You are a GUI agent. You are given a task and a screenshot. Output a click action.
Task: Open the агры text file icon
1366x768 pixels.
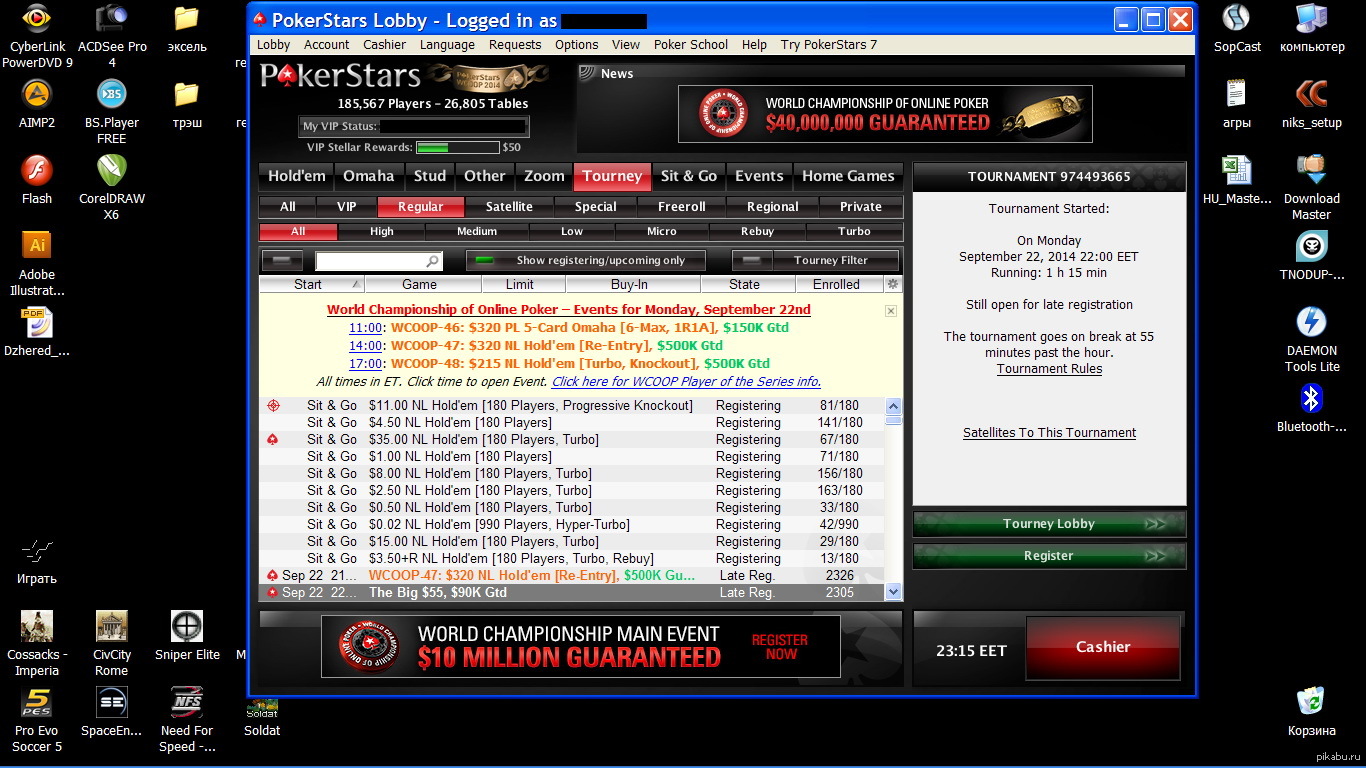pos(1237,95)
